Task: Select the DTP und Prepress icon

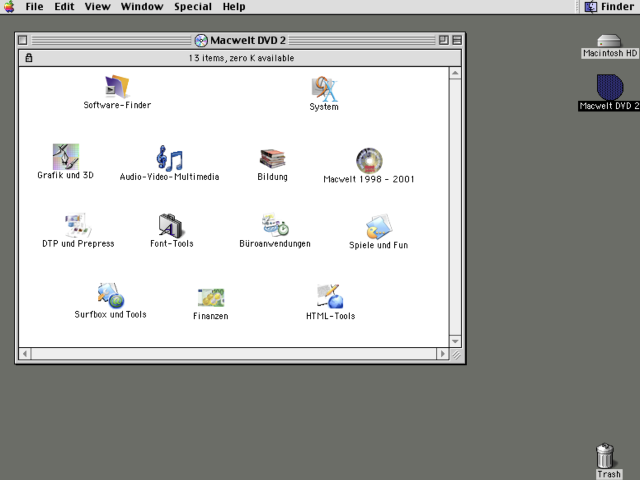Action: [78, 225]
